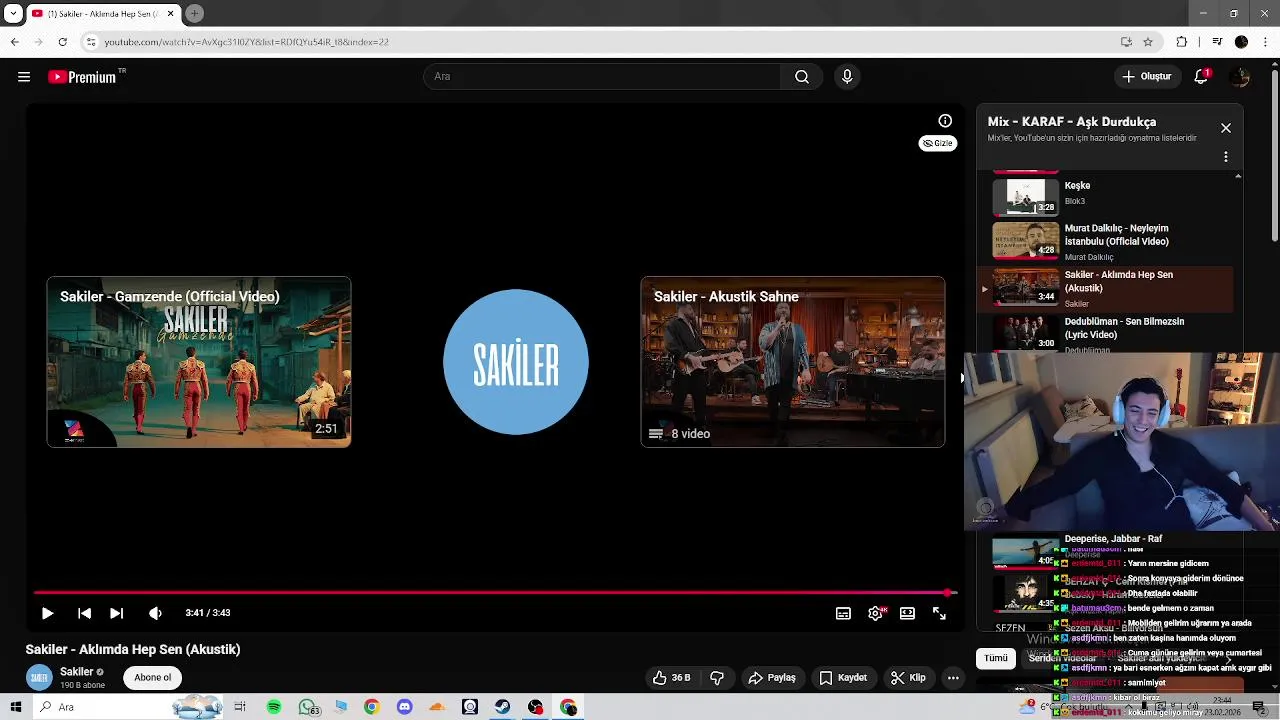The image size is (1280, 720).
Task: Seek on the red progress bar
Action: coord(495,593)
